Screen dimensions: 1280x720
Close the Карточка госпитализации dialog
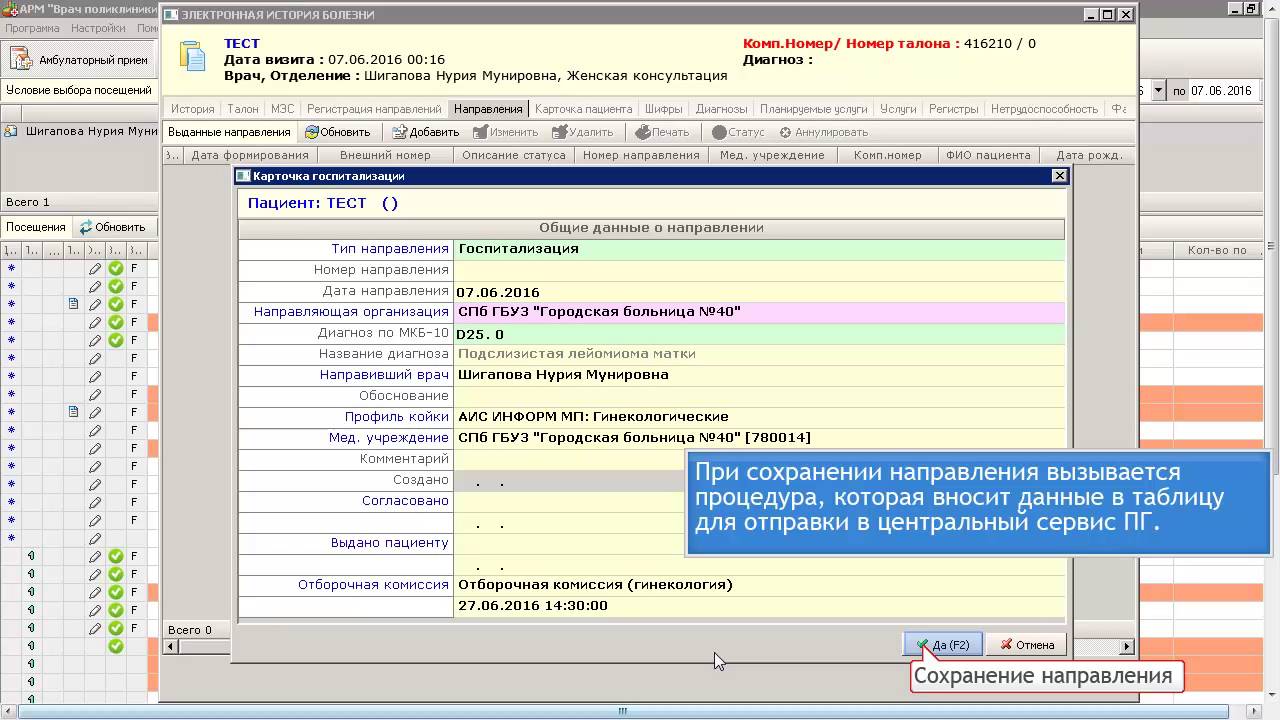pos(1059,176)
